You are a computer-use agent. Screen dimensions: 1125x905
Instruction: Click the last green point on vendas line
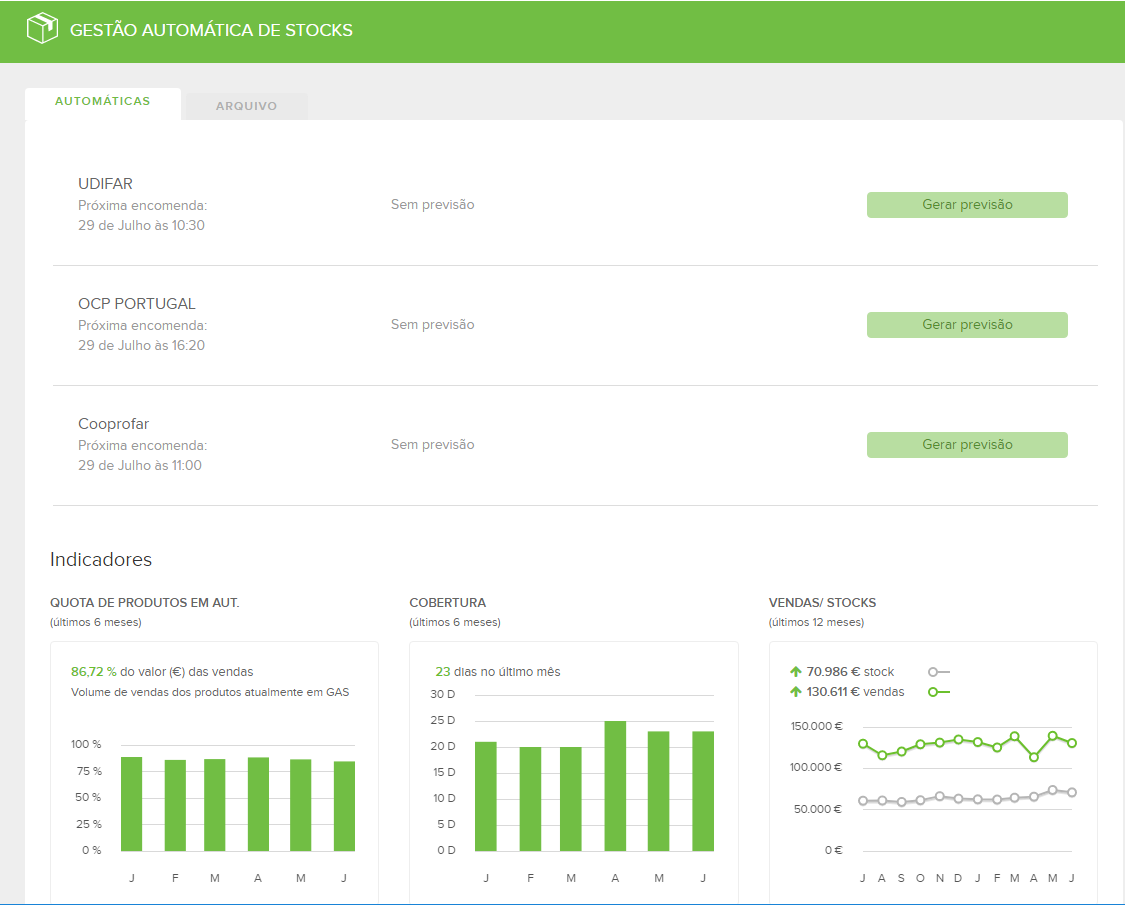(1071, 743)
